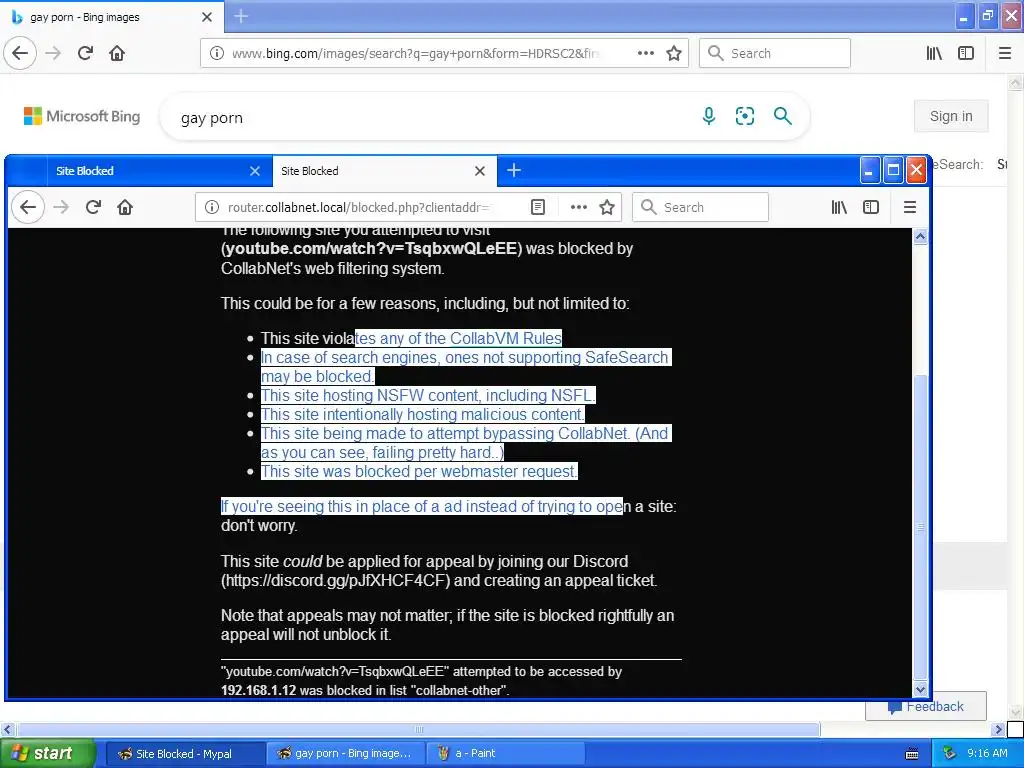Open hamburger menu in Site Blocked window
Viewport: 1024px width, 768px height.
tap(910, 207)
